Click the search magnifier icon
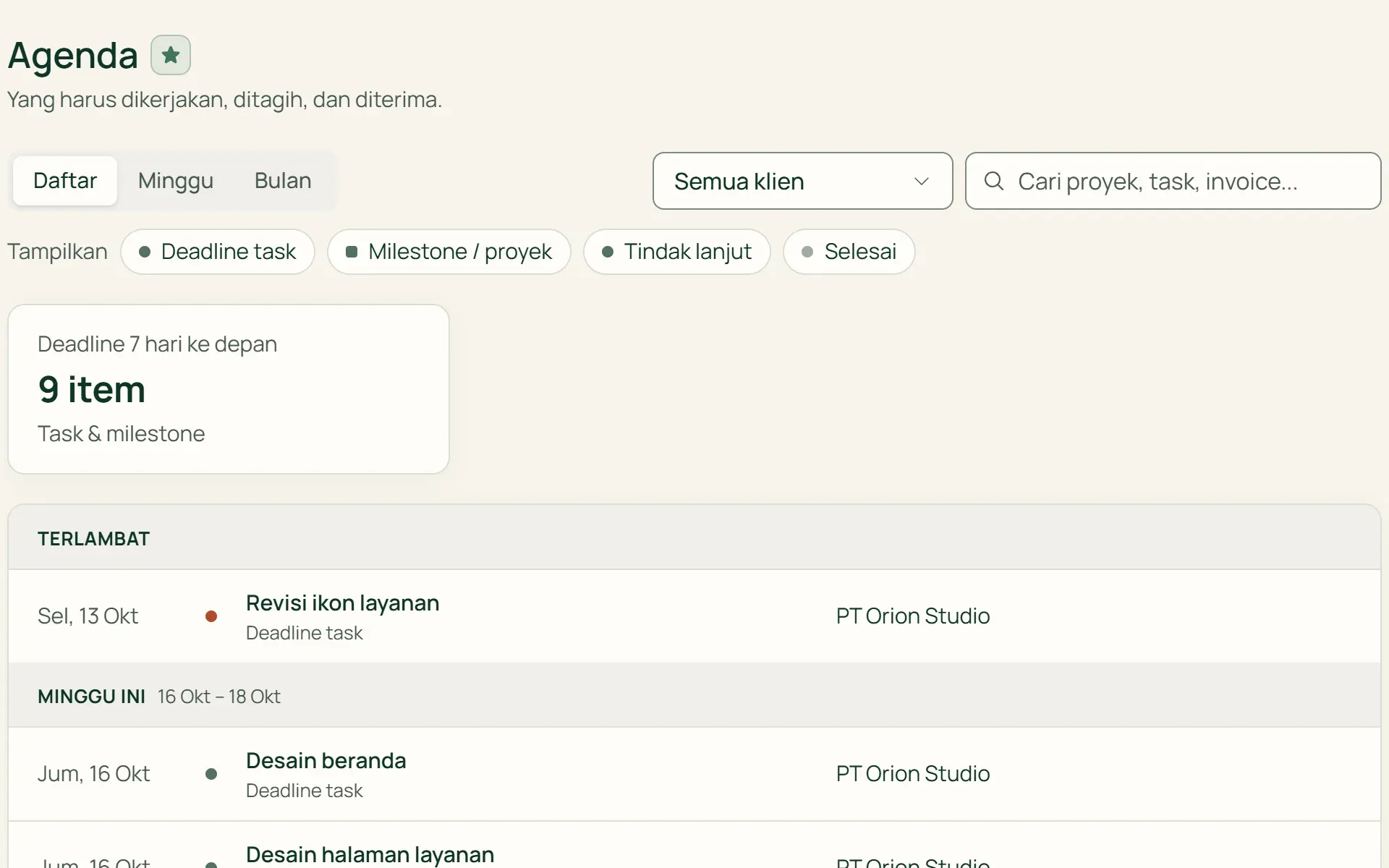Image resolution: width=1389 pixels, height=868 pixels. [994, 181]
